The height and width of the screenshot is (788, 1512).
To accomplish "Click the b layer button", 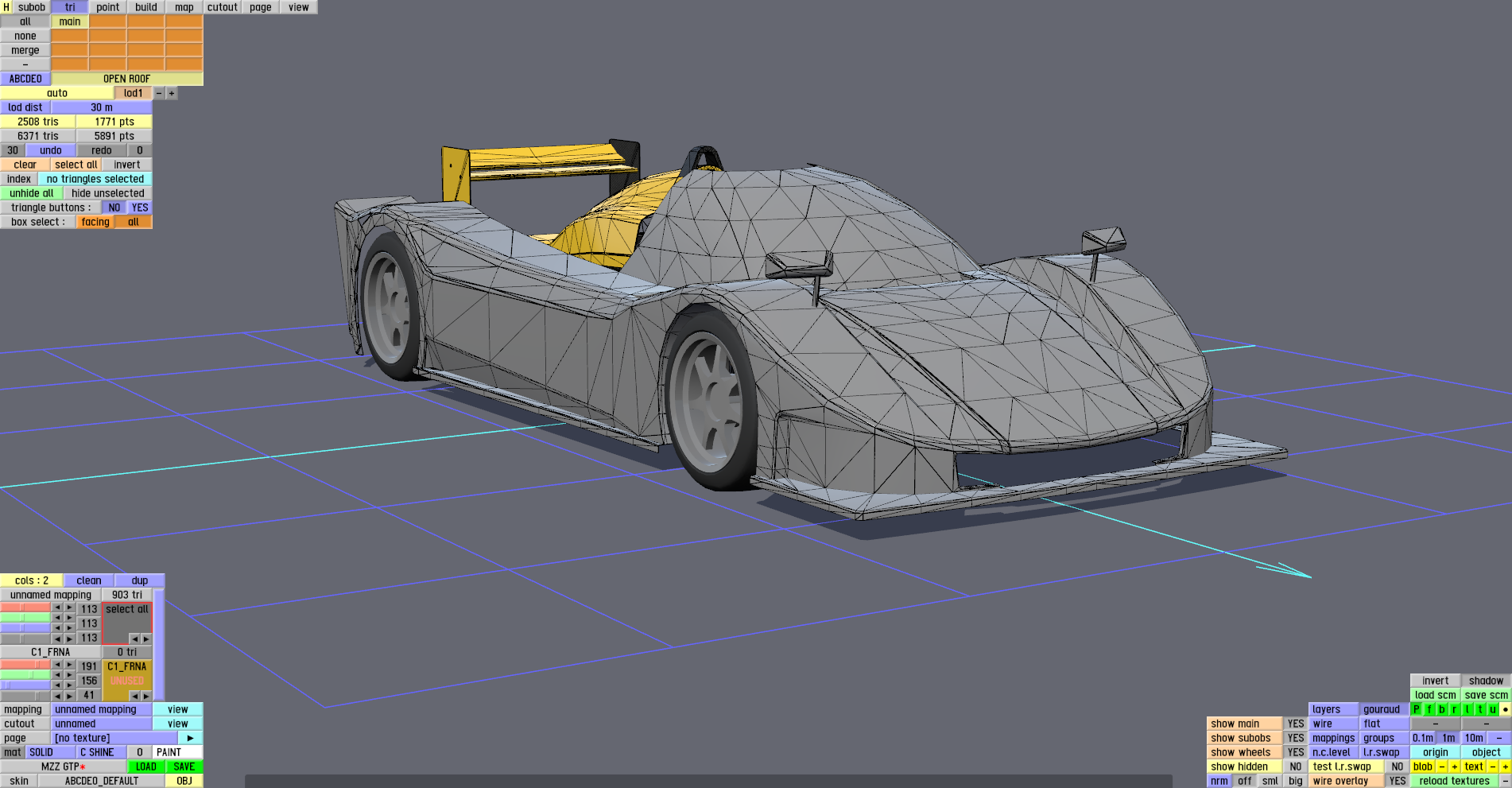I will tap(1442, 709).
